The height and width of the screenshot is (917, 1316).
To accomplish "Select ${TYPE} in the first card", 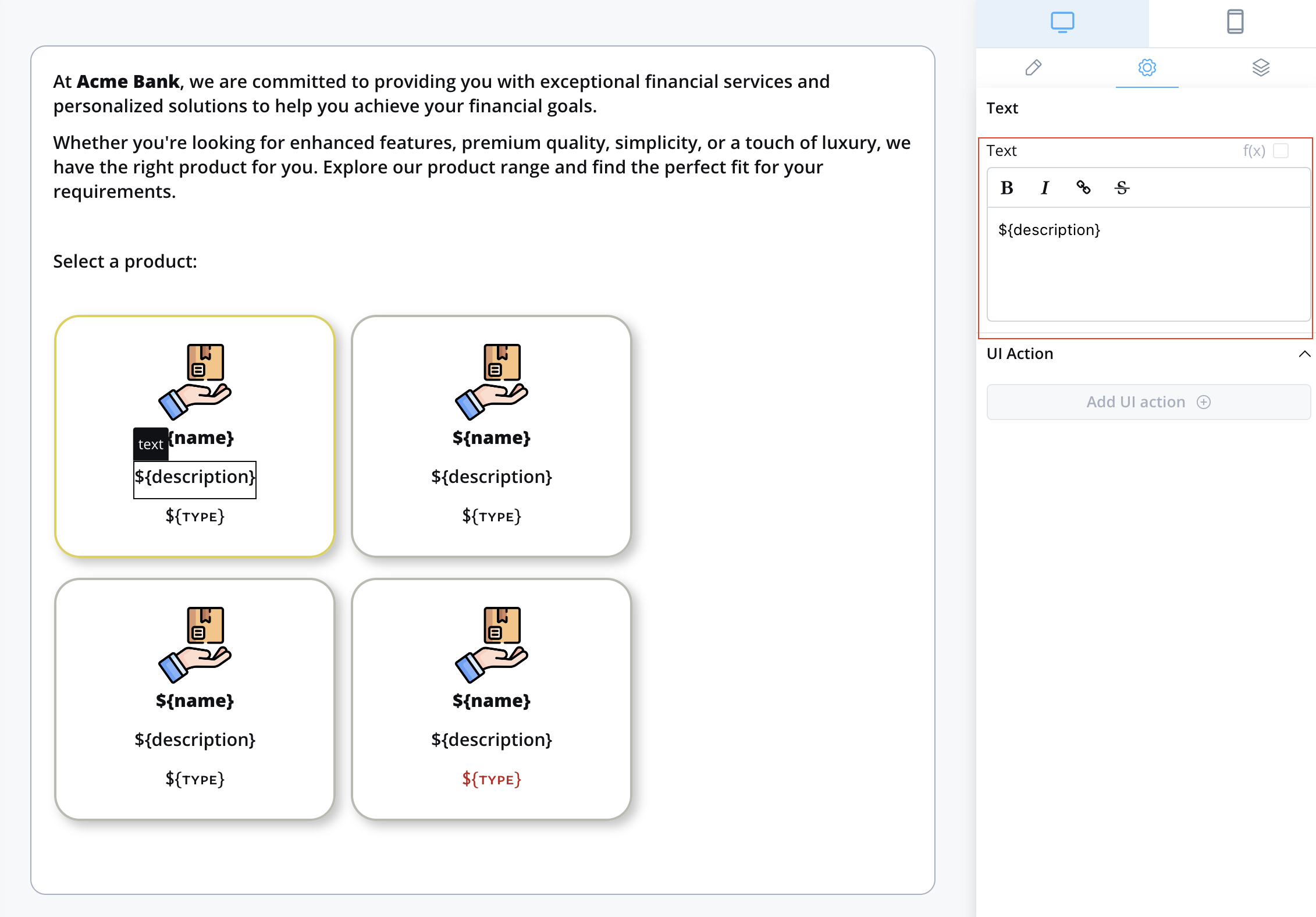I will pos(195,516).
